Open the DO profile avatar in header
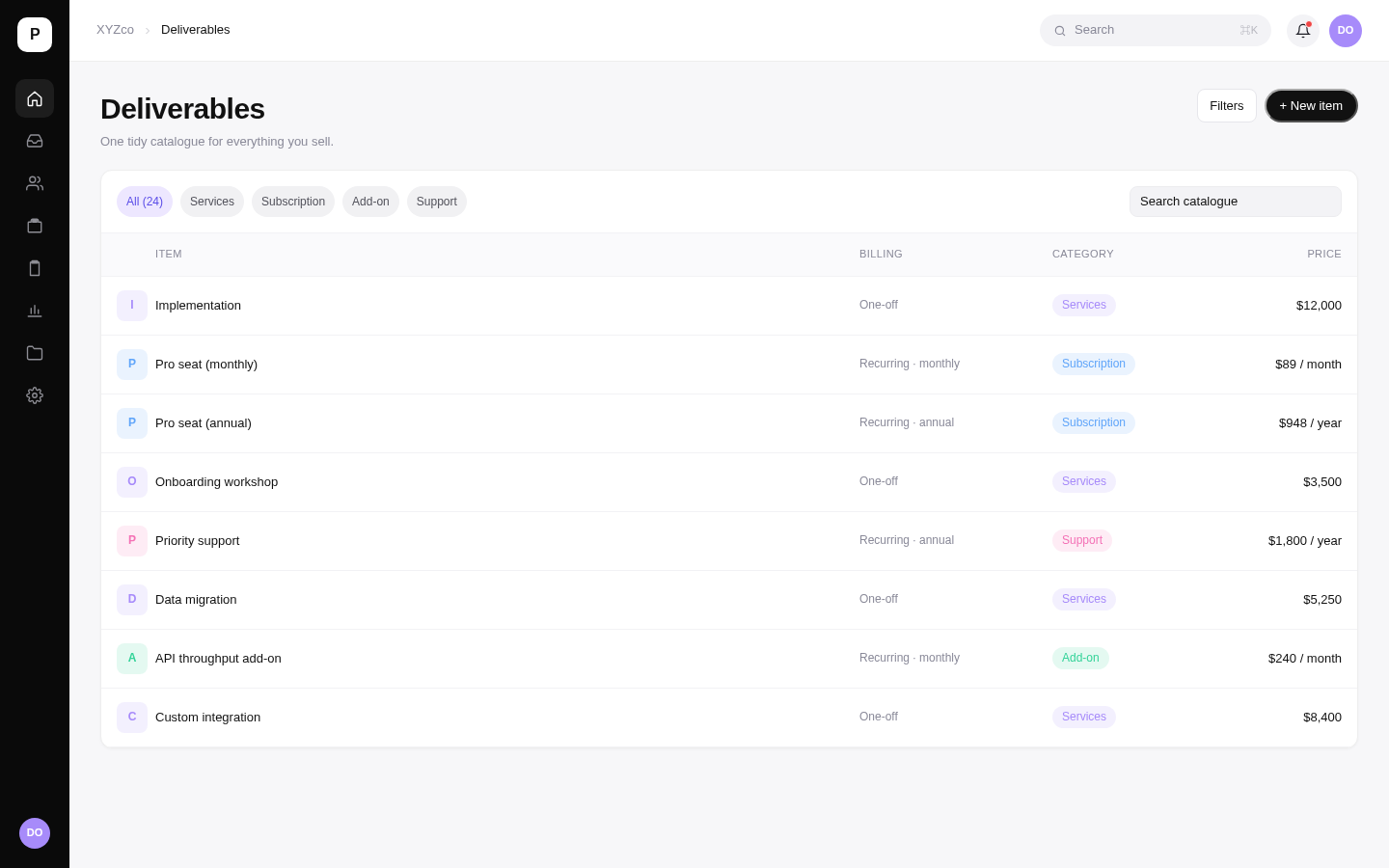The height and width of the screenshot is (868, 1389). coord(1346,31)
